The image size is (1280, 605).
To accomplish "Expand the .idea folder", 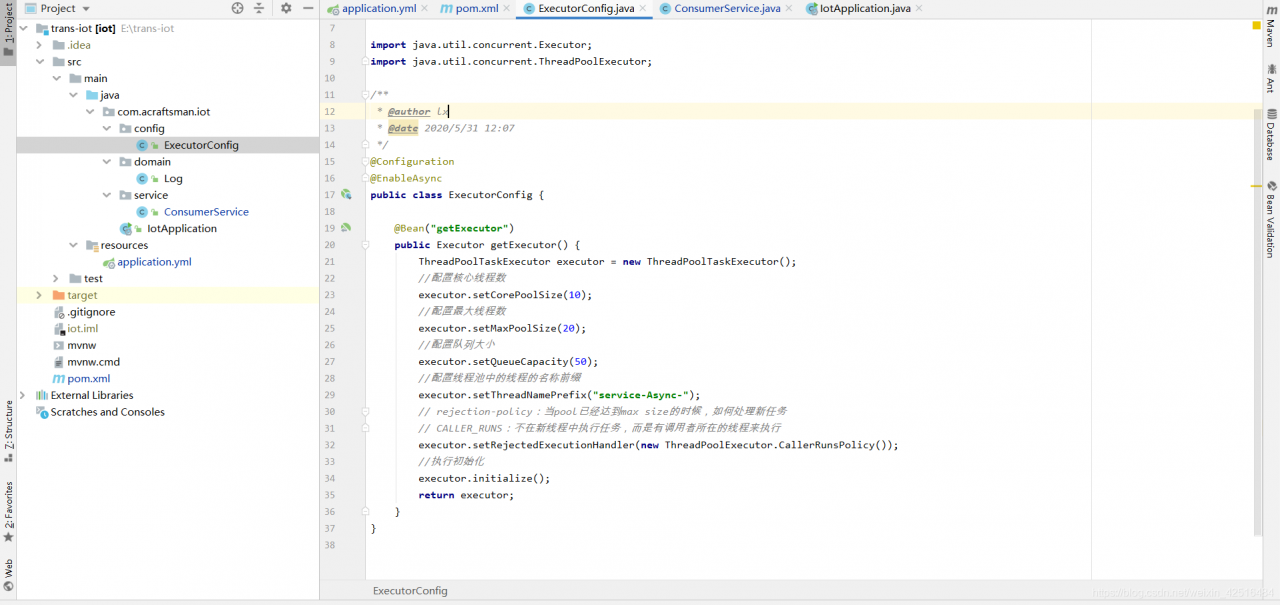I will point(39,45).
